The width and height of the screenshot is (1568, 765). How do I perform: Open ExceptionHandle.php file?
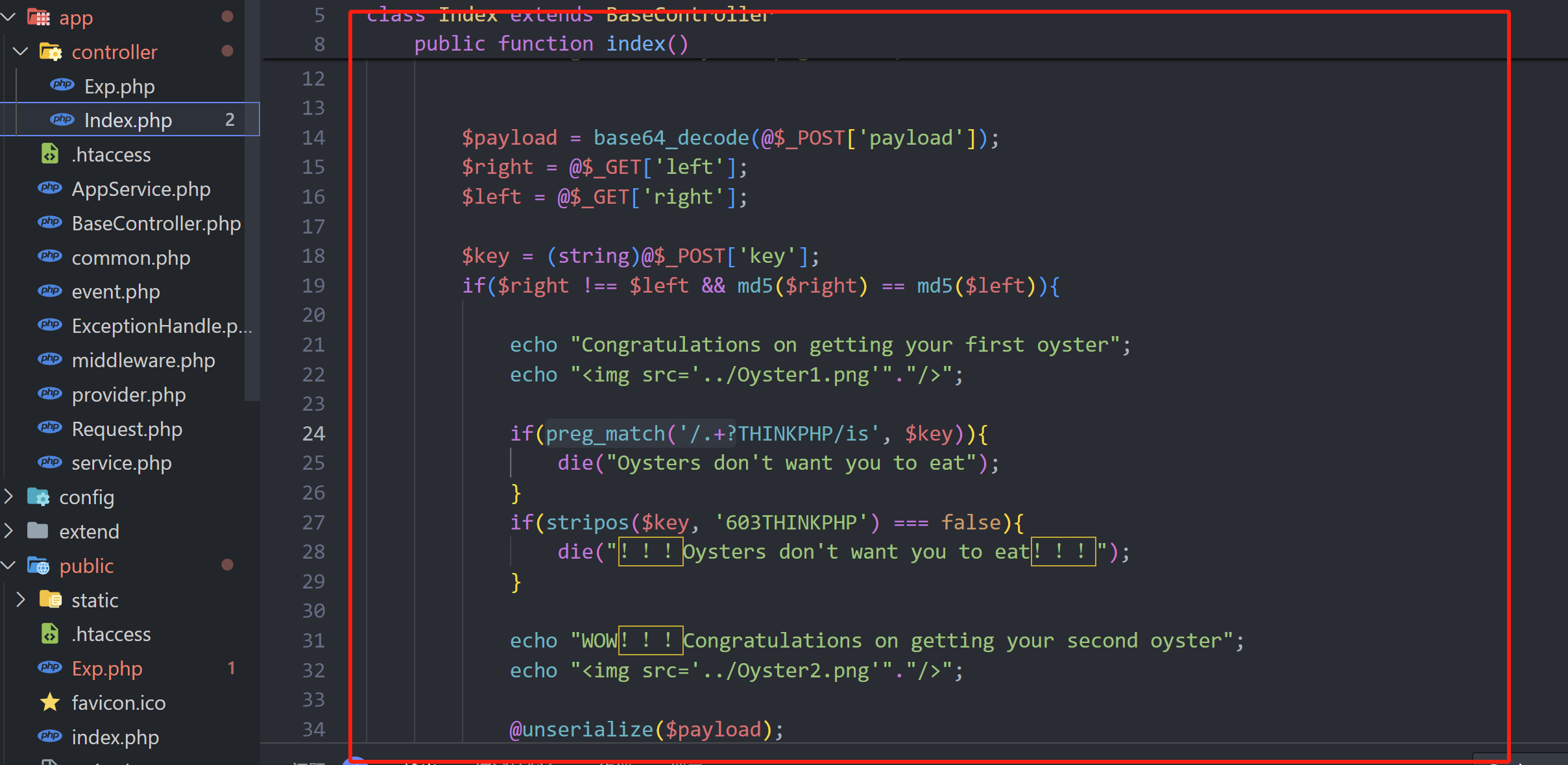[162, 326]
